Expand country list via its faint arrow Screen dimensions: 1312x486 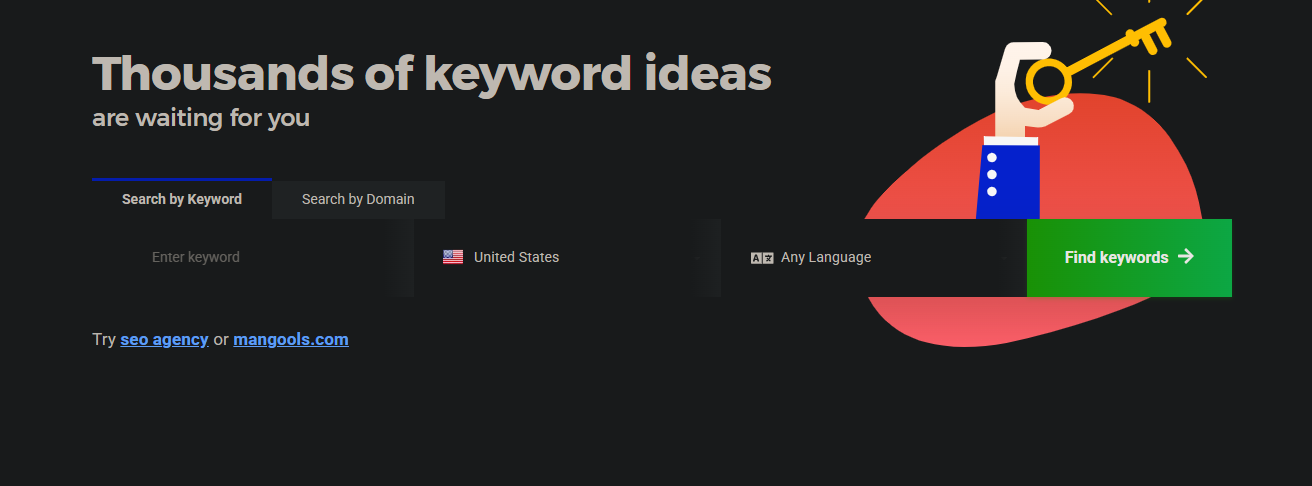click(x=699, y=258)
